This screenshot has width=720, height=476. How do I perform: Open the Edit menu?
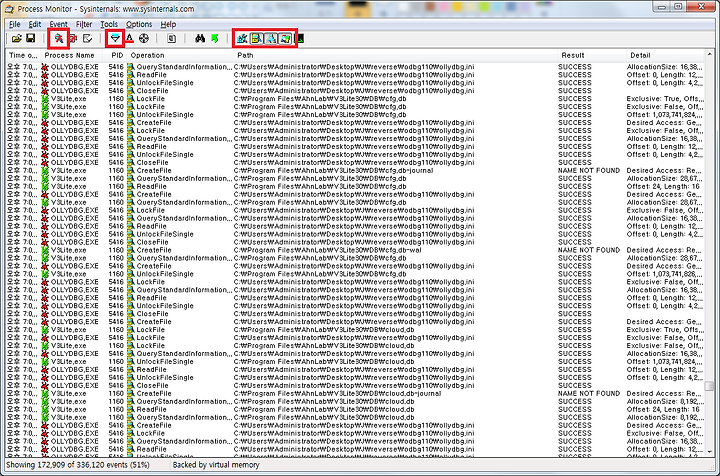pos(35,24)
